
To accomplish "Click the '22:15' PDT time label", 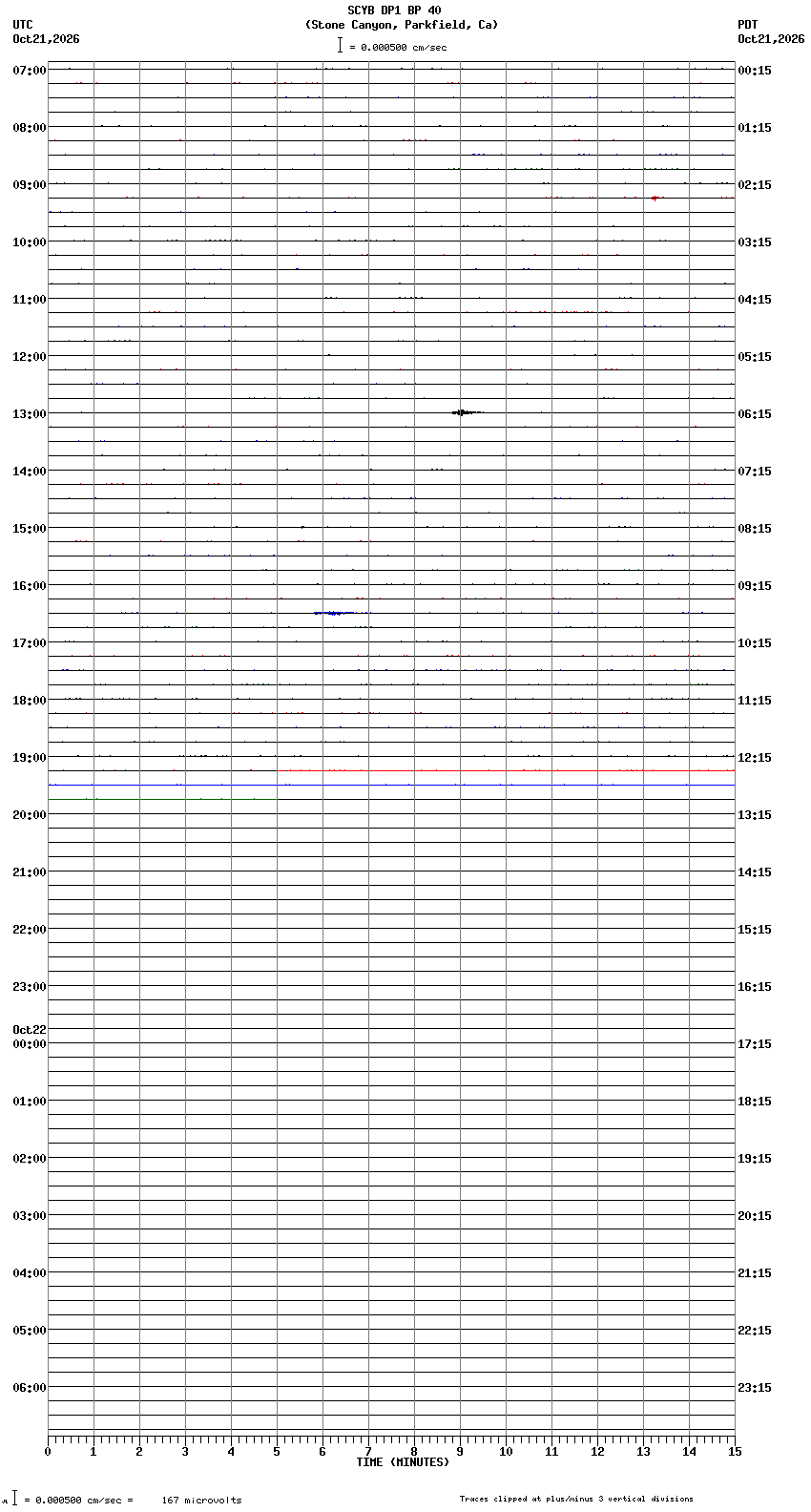I will 755,1331.
